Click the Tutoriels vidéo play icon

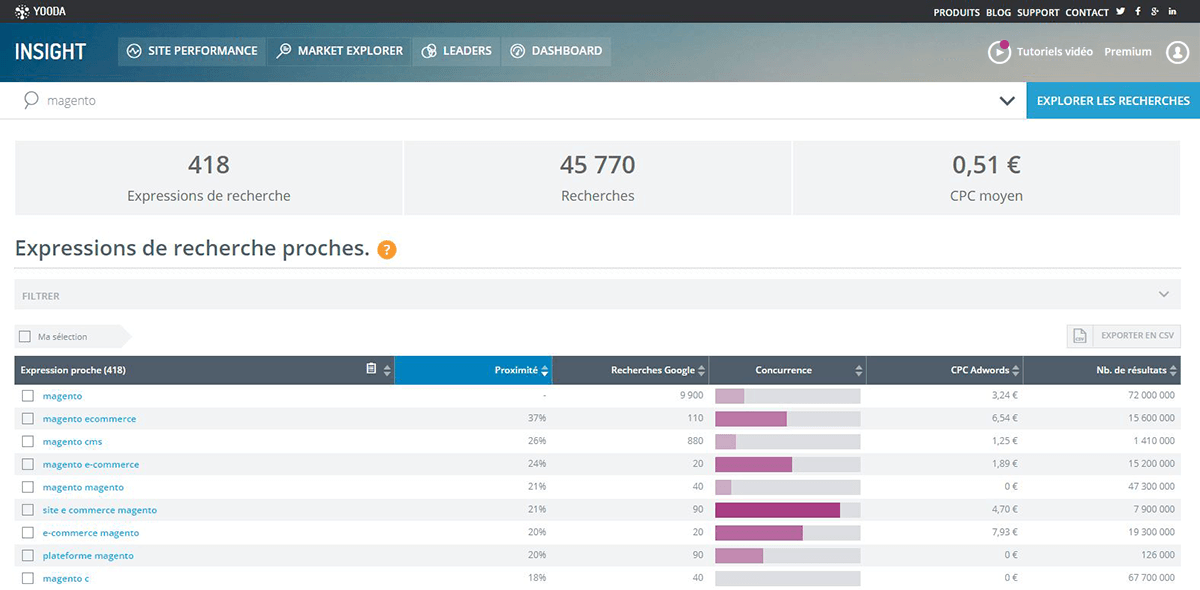pyautogui.click(x=999, y=52)
